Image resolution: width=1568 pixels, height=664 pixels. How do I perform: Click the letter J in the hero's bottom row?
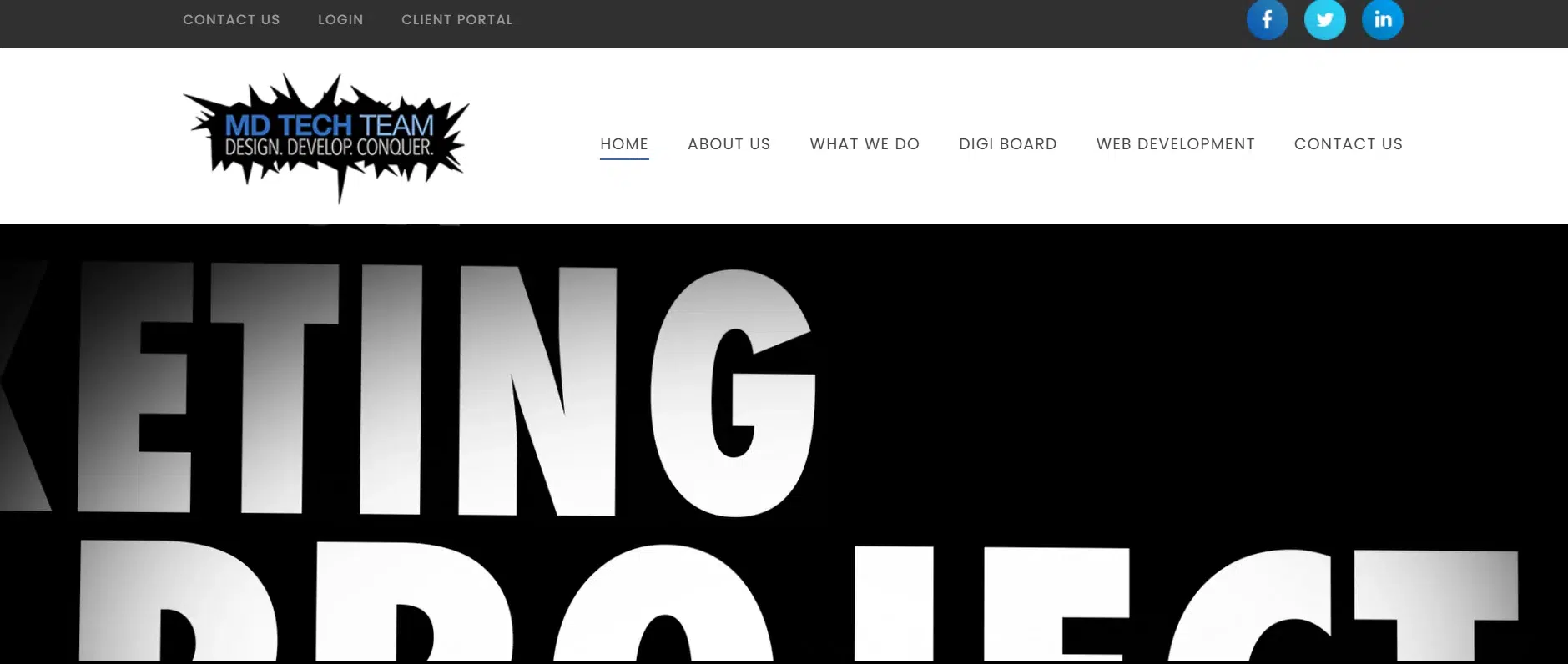coord(893,602)
